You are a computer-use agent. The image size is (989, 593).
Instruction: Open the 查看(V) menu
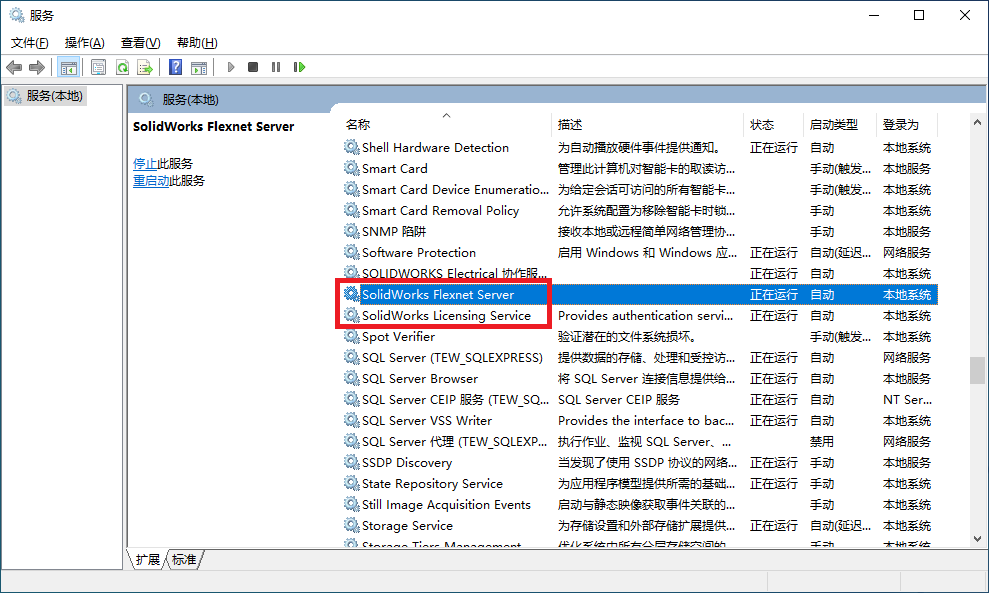click(x=141, y=42)
